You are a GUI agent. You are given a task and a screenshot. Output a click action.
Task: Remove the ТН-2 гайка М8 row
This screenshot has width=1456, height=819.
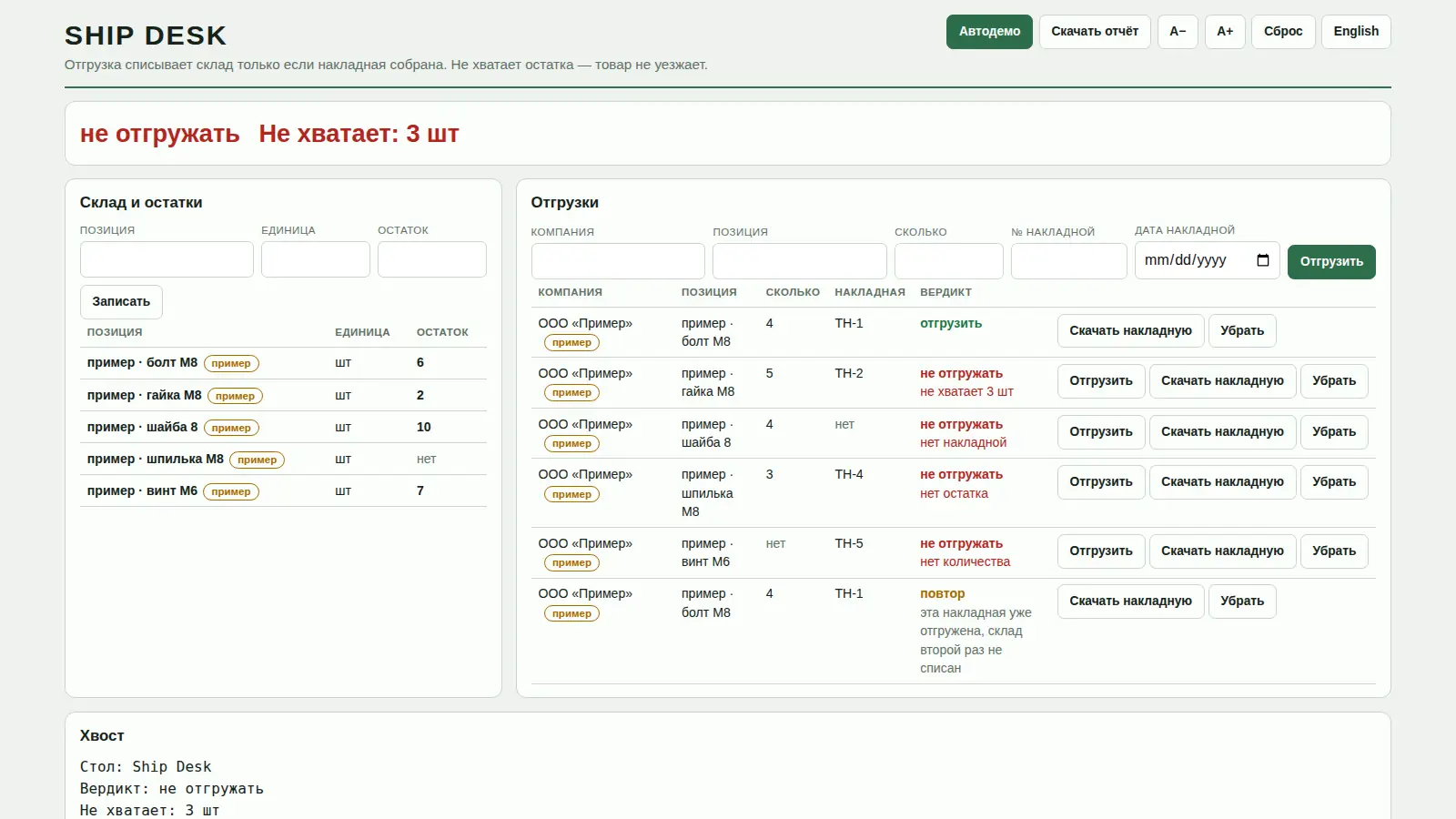point(1334,381)
